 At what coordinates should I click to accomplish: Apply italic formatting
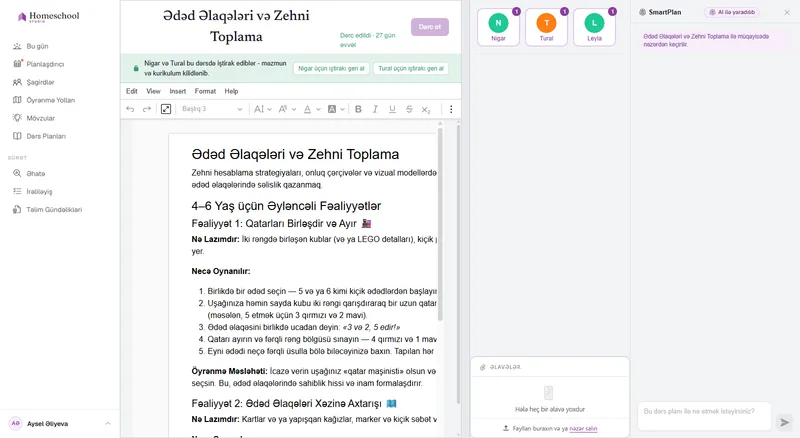[x=375, y=109]
